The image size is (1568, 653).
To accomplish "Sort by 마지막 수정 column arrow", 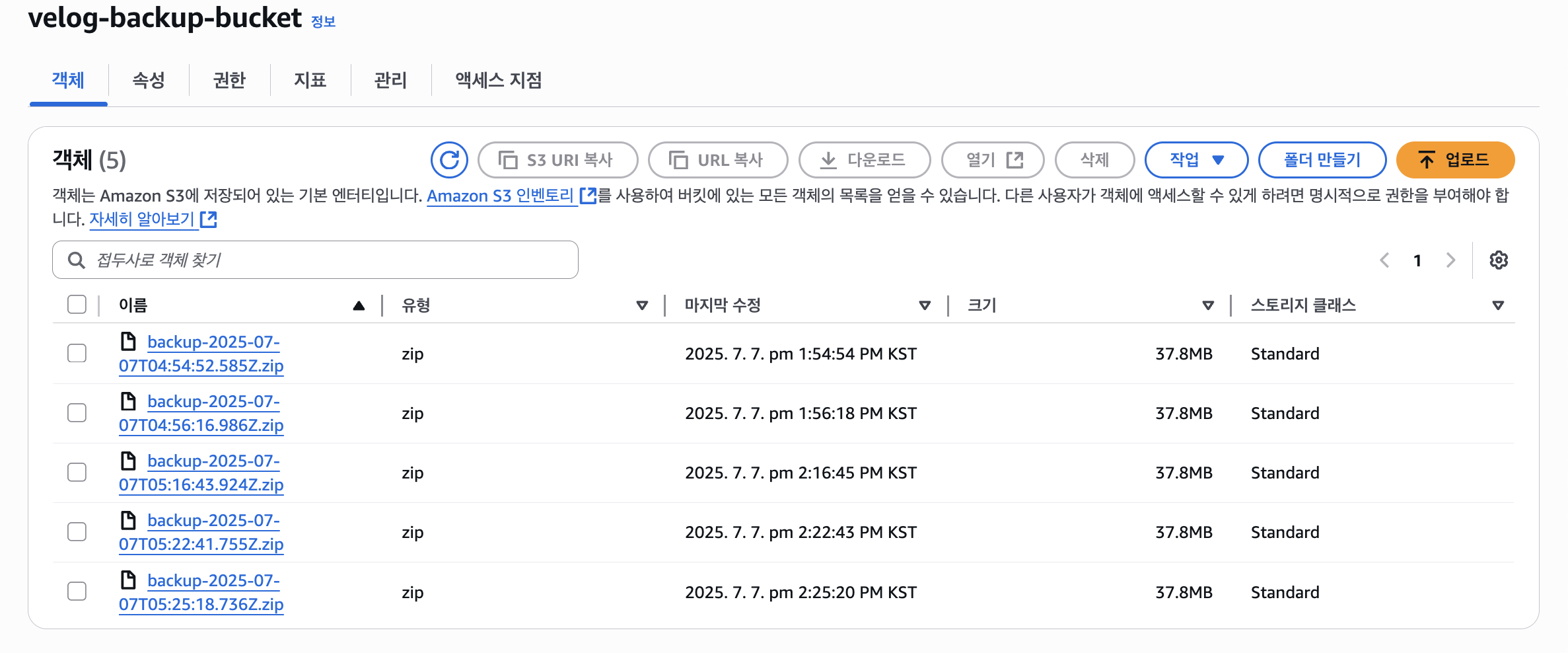I will click(x=925, y=305).
